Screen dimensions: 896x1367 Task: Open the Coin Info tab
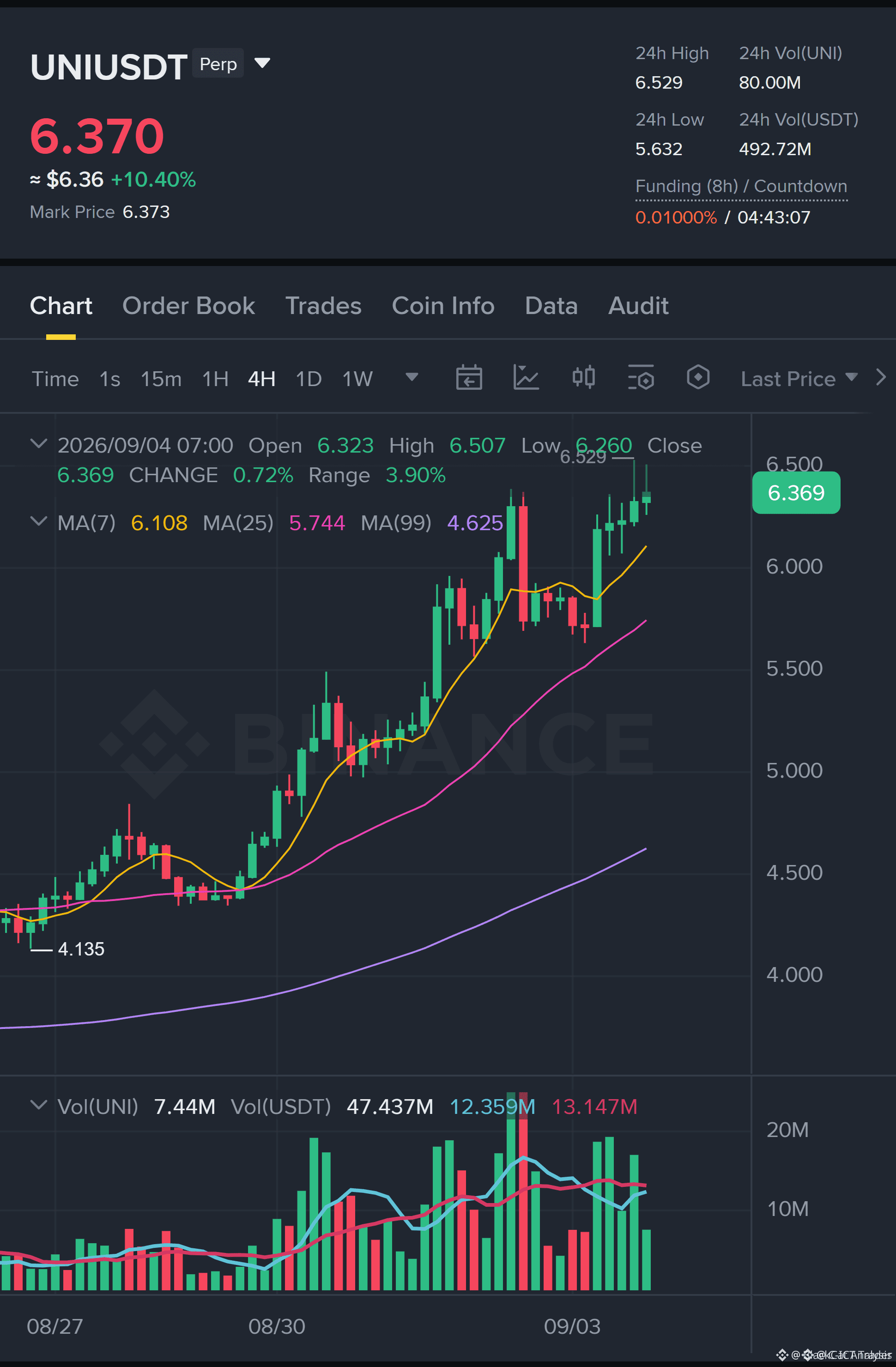tap(443, 306)
